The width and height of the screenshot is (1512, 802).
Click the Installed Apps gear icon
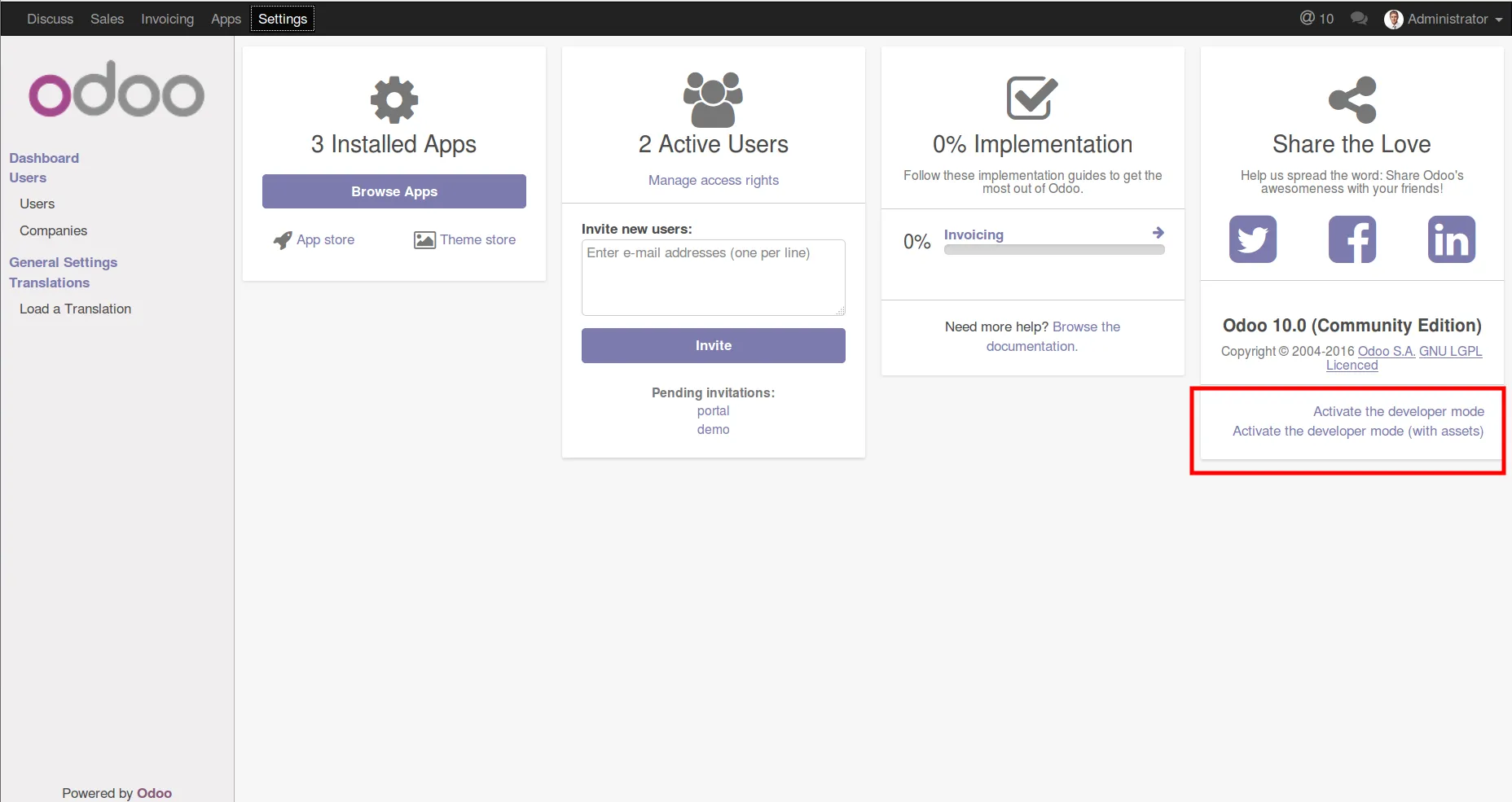point(394,100)
